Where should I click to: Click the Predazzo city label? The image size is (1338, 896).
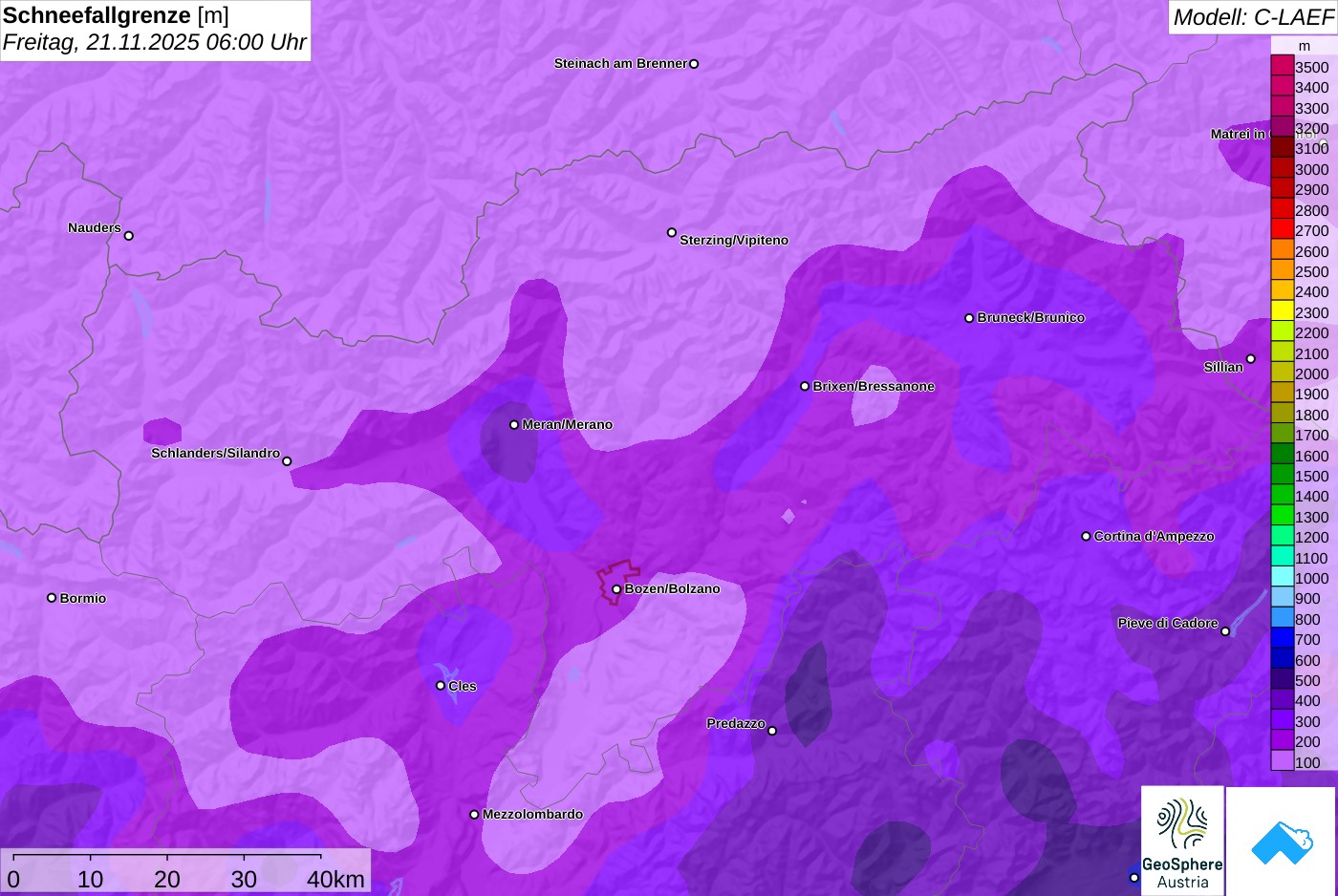[x=736, y=723]
